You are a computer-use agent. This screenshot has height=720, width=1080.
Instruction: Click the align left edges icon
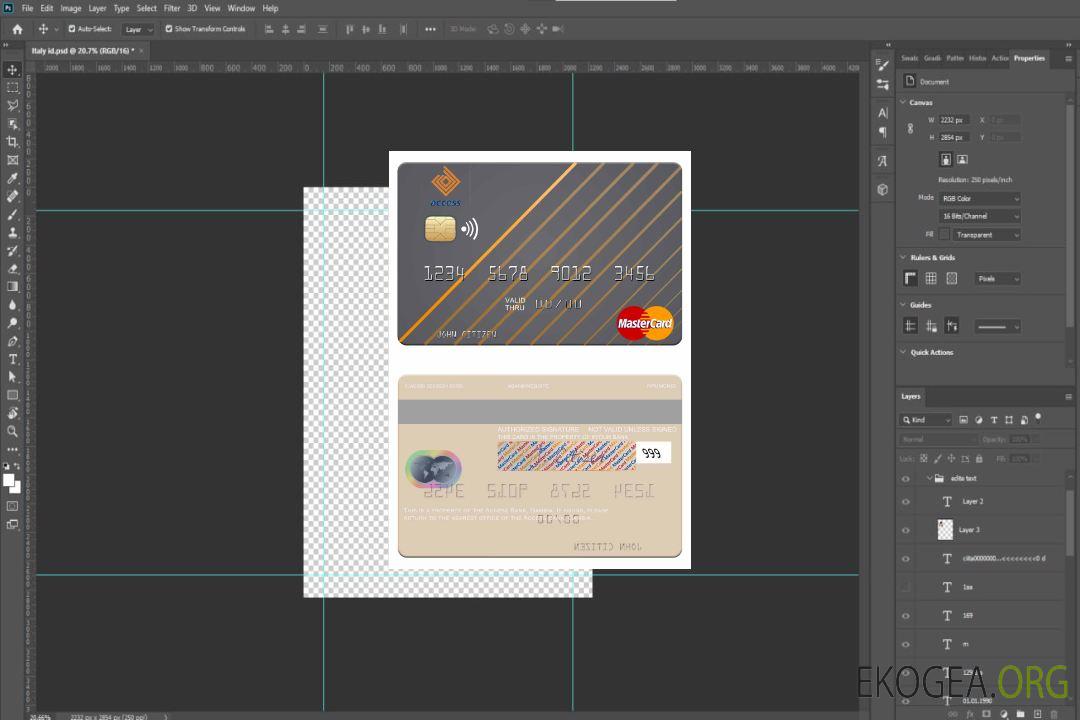pyautogui.click(x=269, y=29)
